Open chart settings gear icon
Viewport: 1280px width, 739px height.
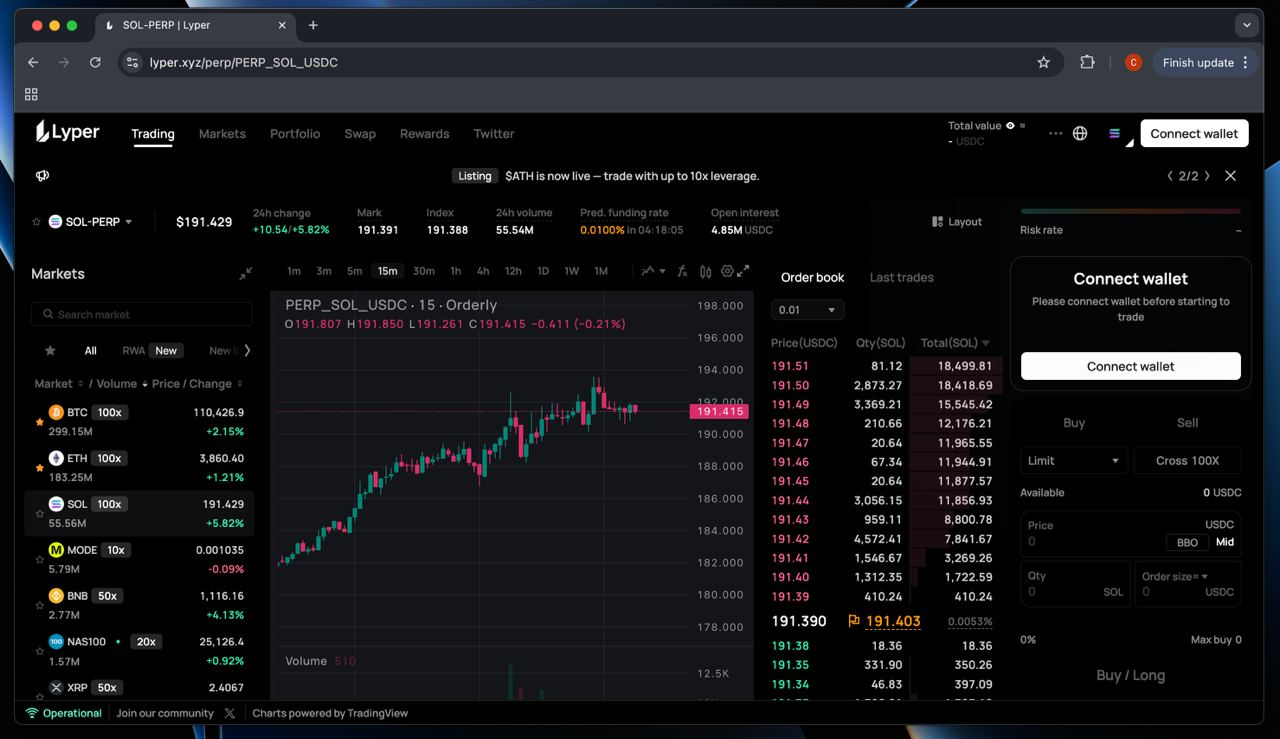(x=727, y=271)
